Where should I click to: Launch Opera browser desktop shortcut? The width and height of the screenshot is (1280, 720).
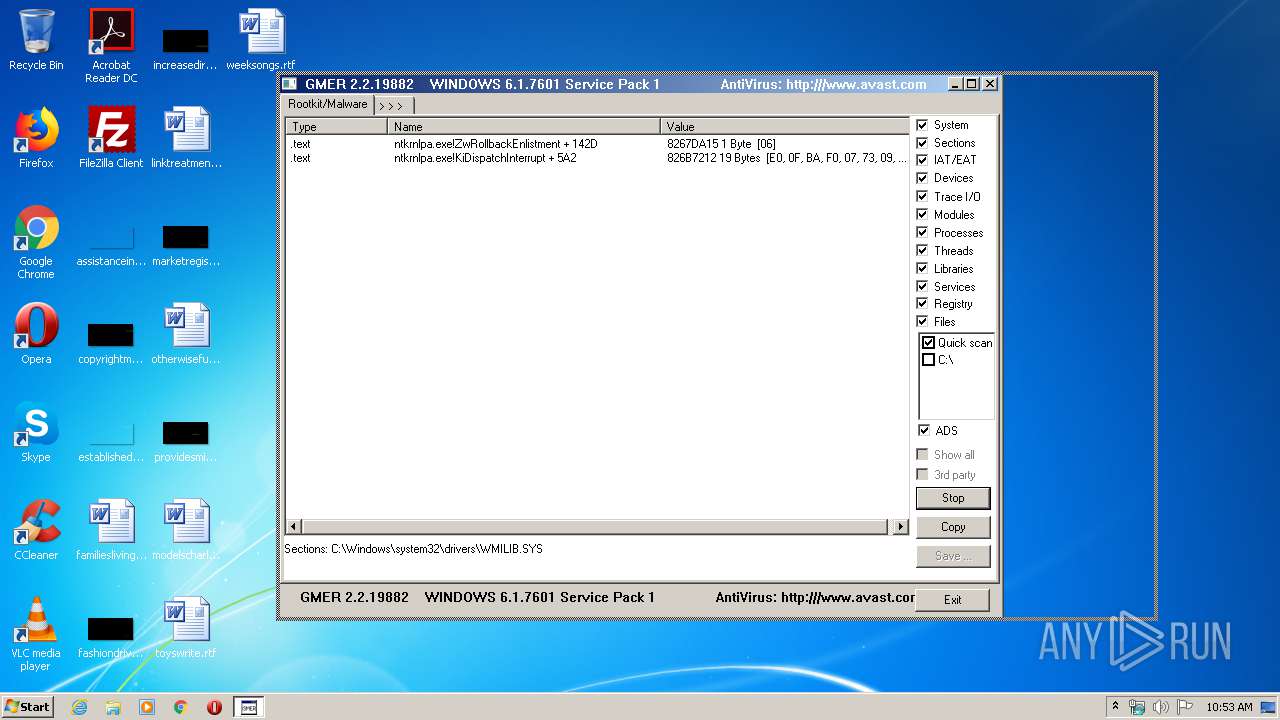(36, 335)
